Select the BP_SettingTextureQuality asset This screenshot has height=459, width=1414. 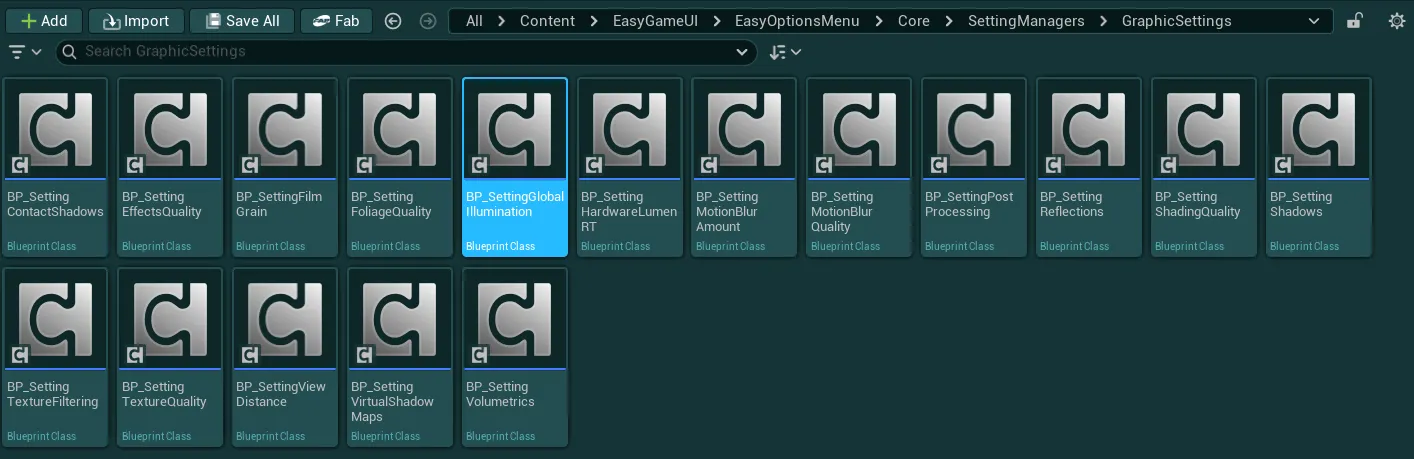[x=170, y=357]
